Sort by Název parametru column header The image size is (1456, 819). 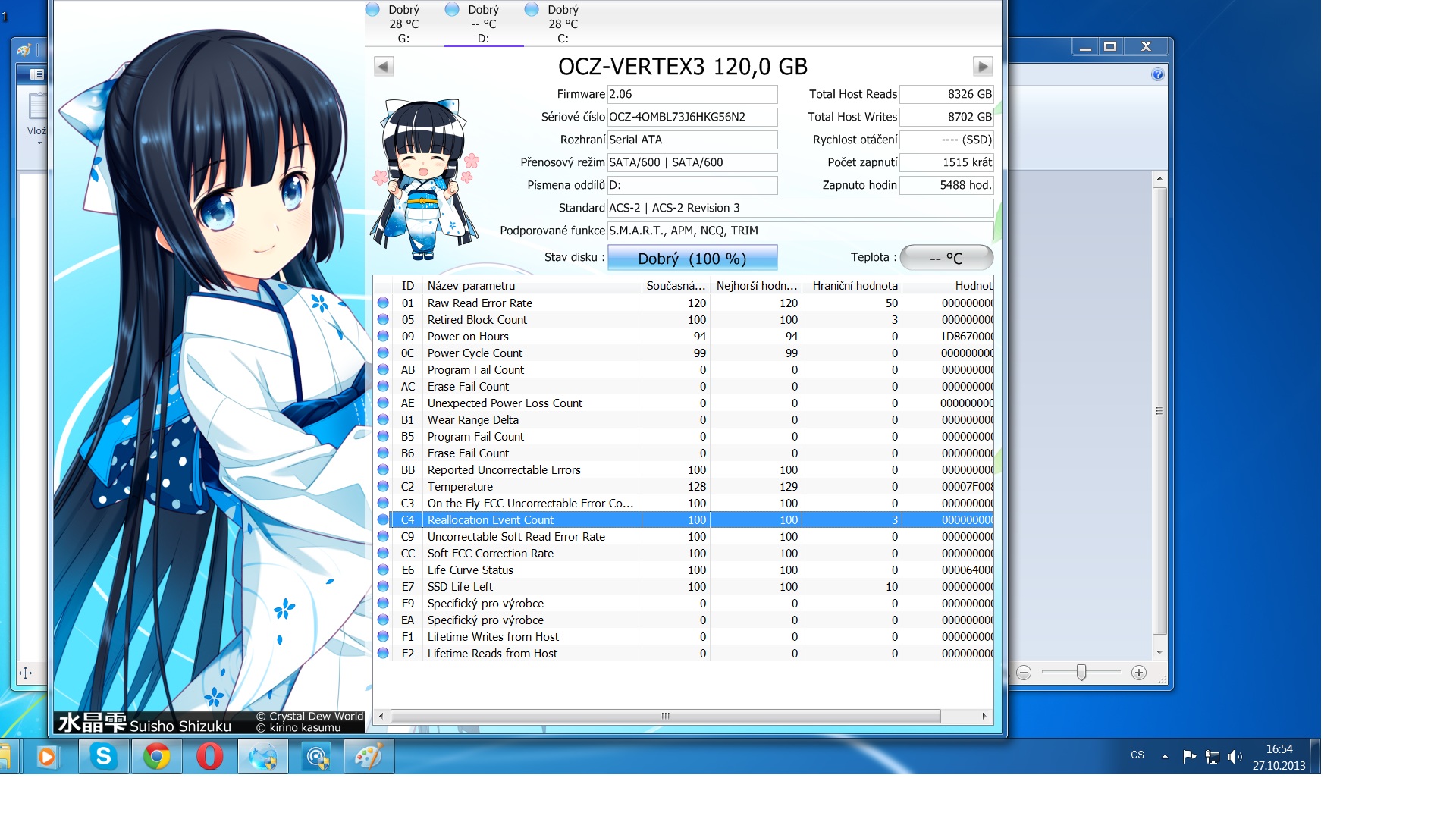point(532,286)
